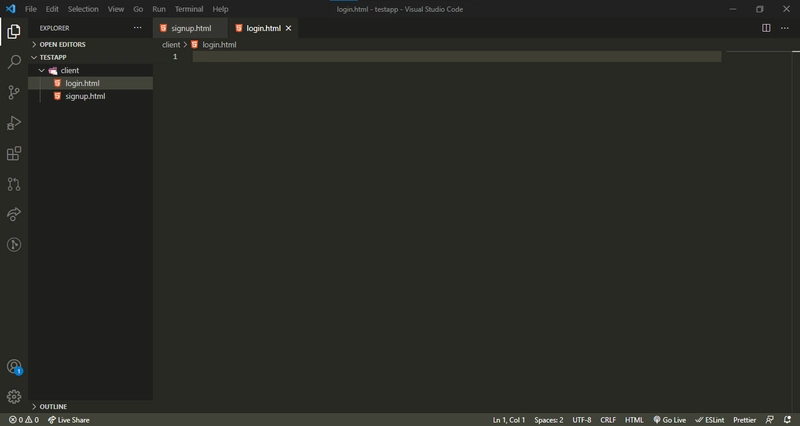
Task: Open the GitHub Pull Requests view
Action: pos(14,184)
